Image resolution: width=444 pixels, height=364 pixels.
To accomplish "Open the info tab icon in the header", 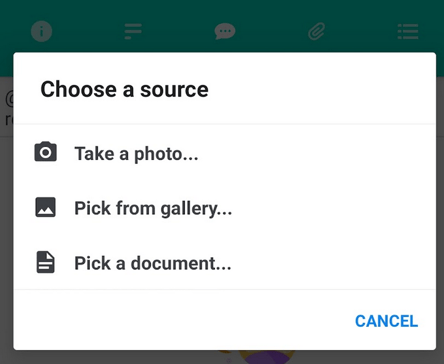I will click(x=42, y=31).
